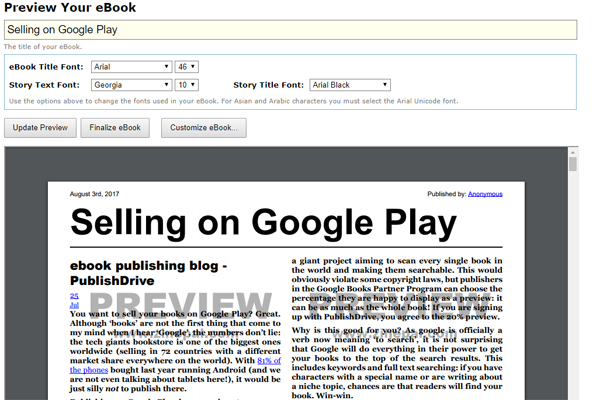Open the Customize eBook... dialog
Viewport: 600px width, 400px height.
(x=204, y=128)
